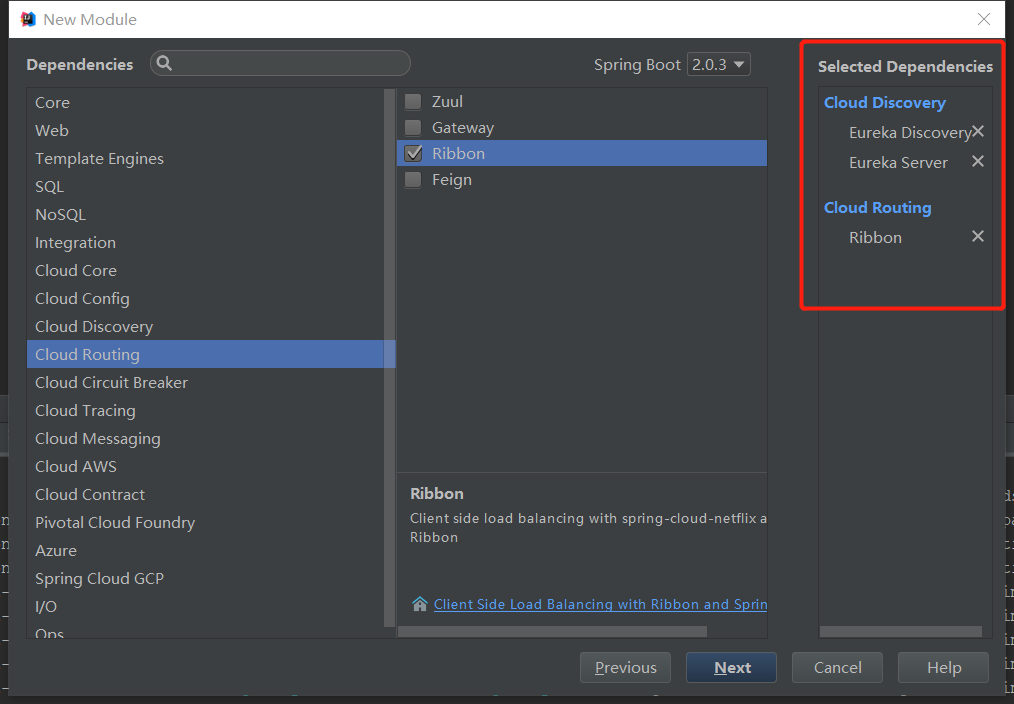
Task: Close the New Module dialog
Action: [x=984, y=19]
